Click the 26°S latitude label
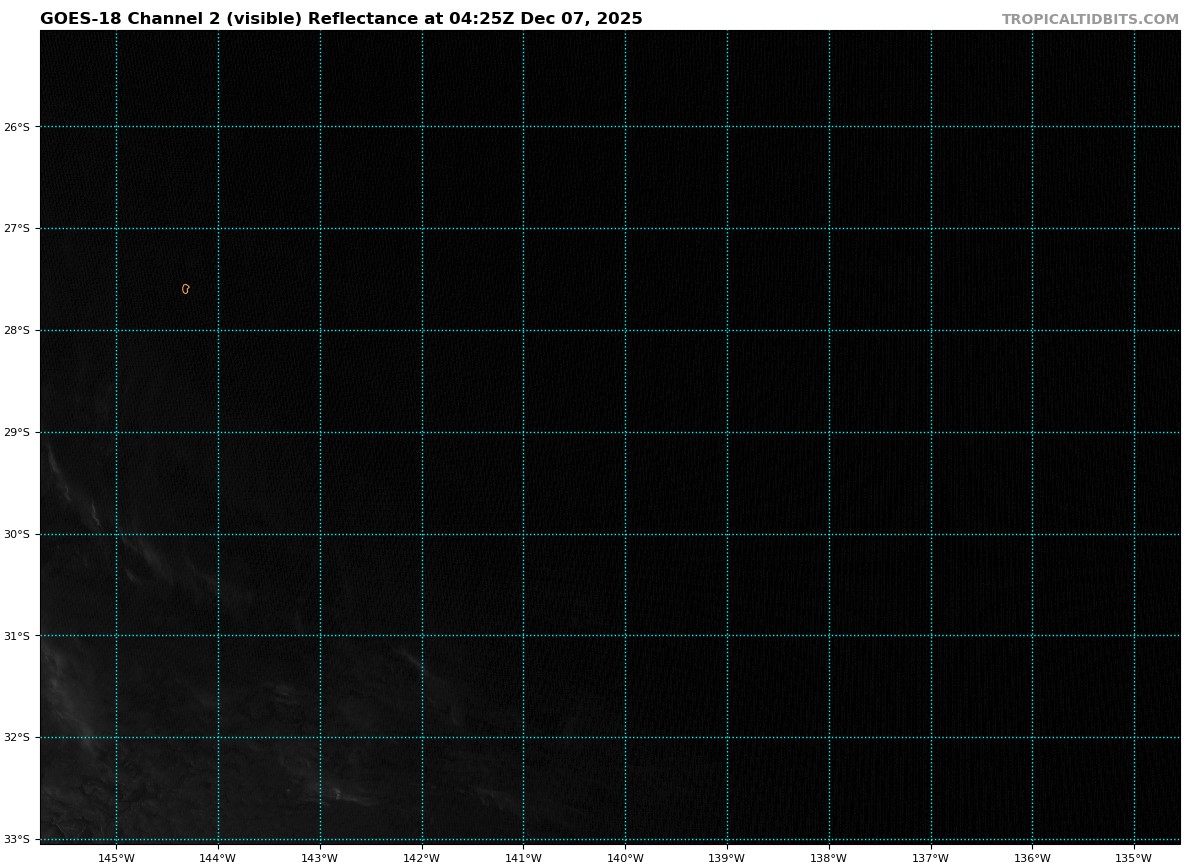1200x867 pixels. pos(17,127)
